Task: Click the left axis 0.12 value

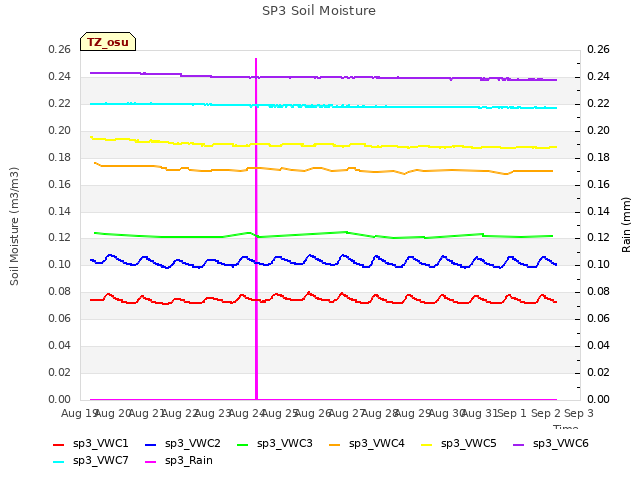Action: pyautogui.click(x=60, y=238)
